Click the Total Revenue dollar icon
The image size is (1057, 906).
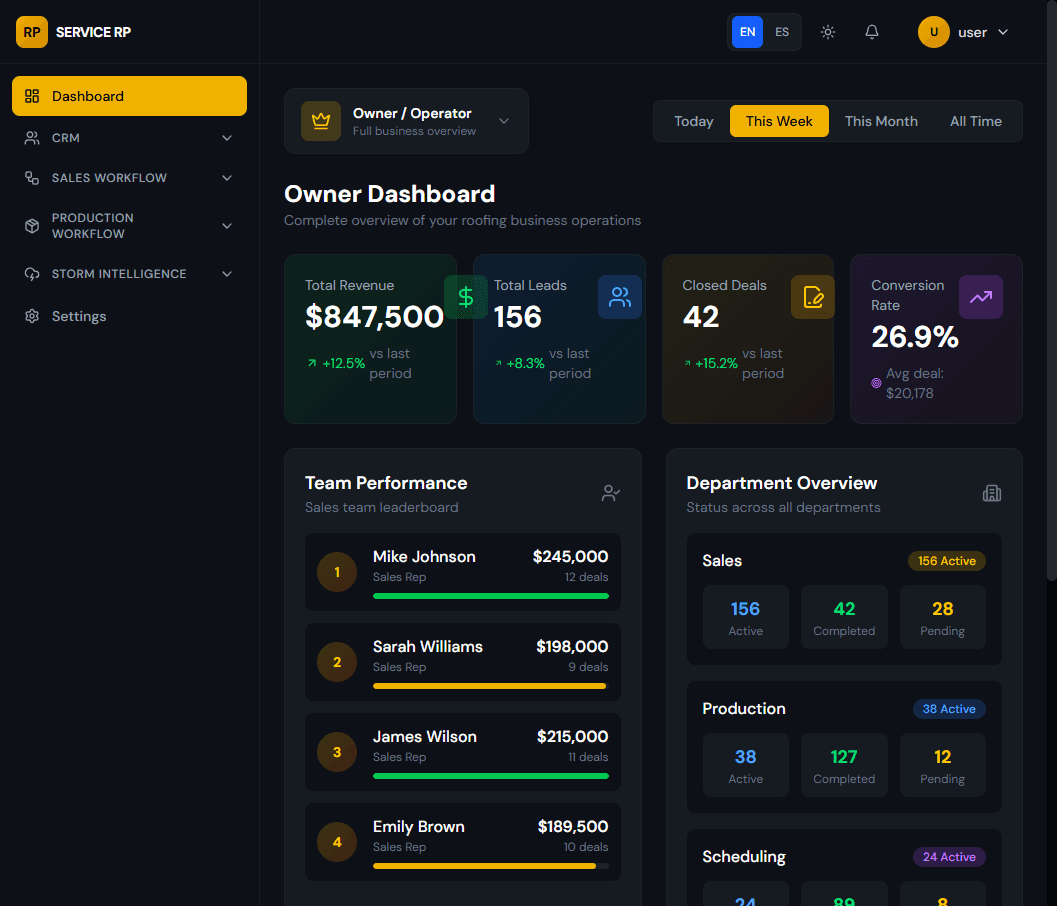(x=465, y=297)
